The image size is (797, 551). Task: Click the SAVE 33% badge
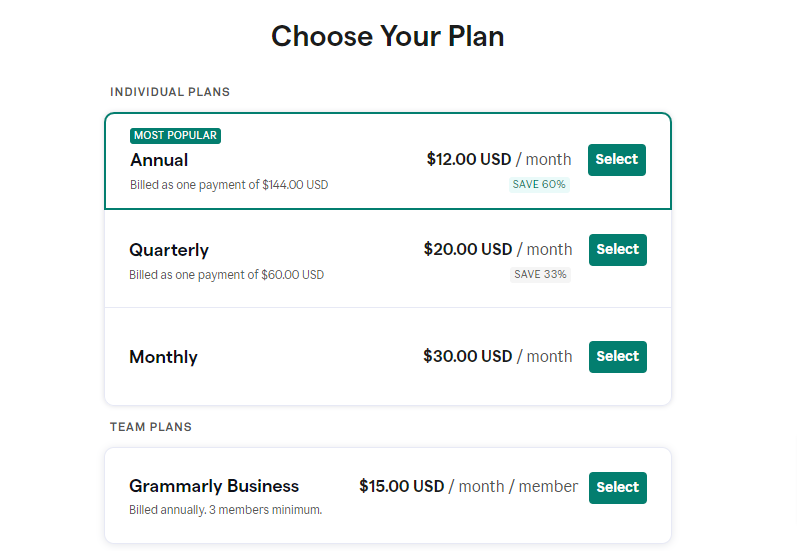click(540, 274)
